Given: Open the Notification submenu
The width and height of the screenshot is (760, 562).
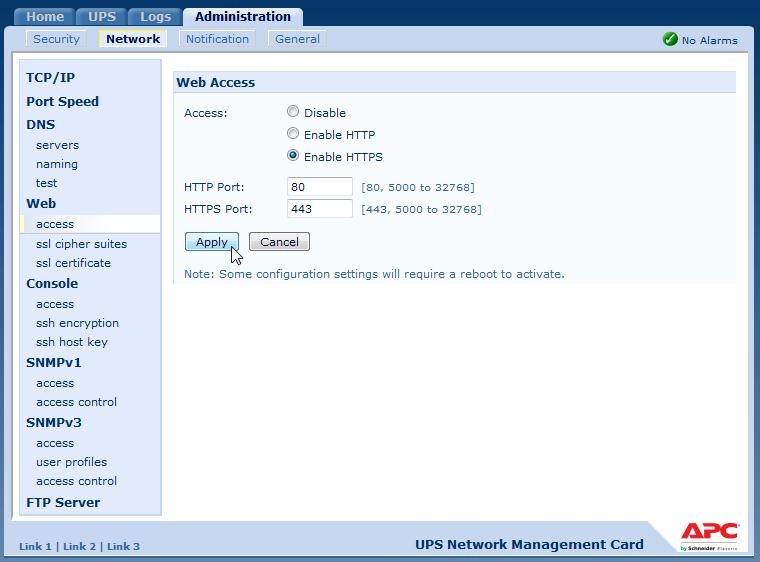Looking at the screenshot, I should pyautogui.click(x=217, y=39).
